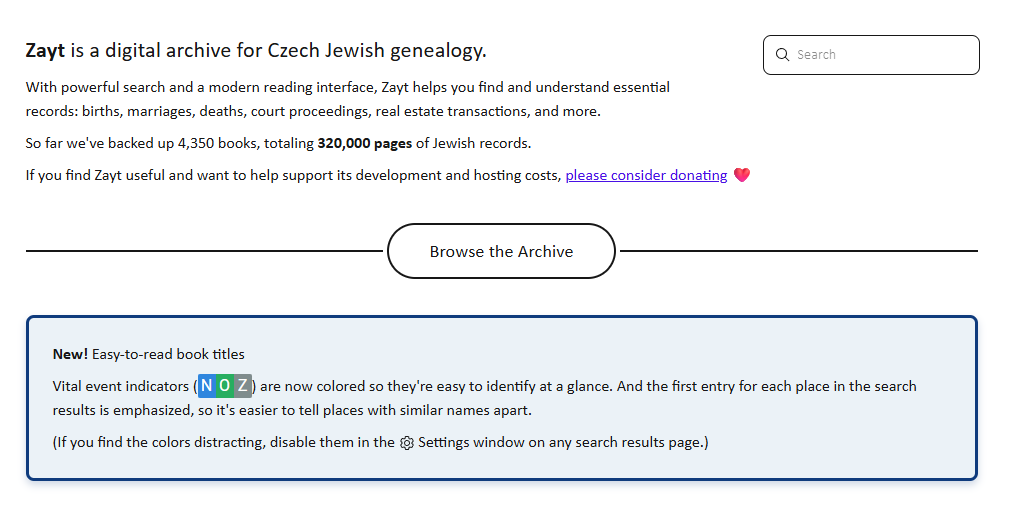Screen dimensions: 1025x511
Task: Click the Vital event indicators text
Action: tap(120, 386)
